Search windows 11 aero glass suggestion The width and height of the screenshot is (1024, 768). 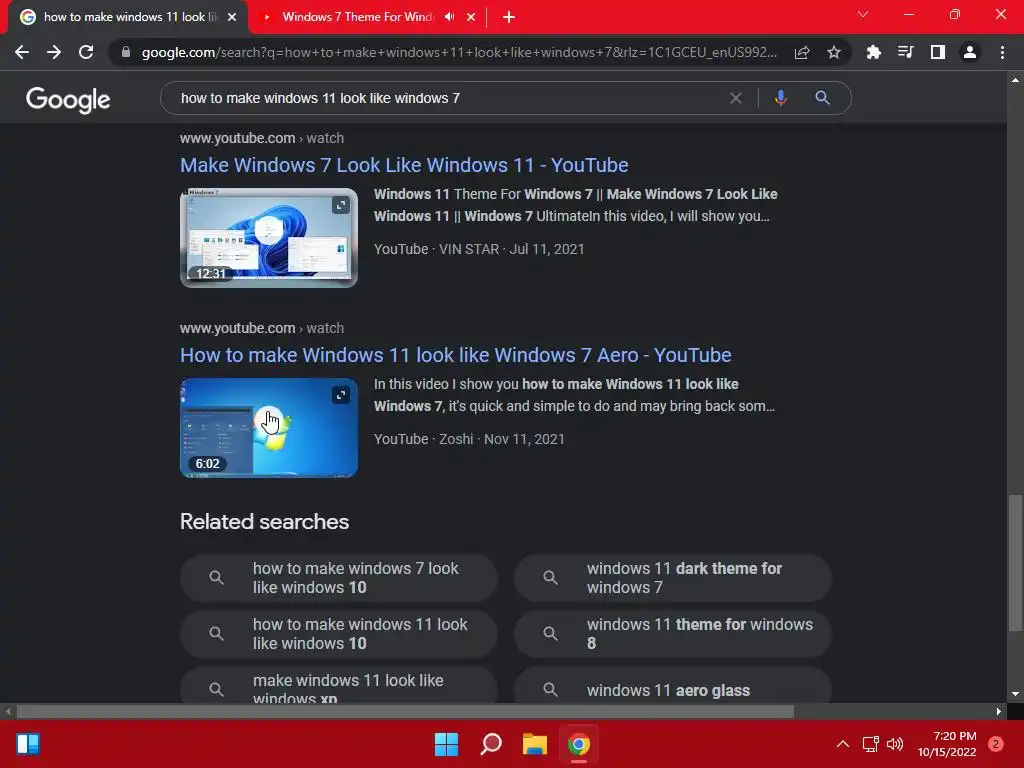tap(673, 685)
